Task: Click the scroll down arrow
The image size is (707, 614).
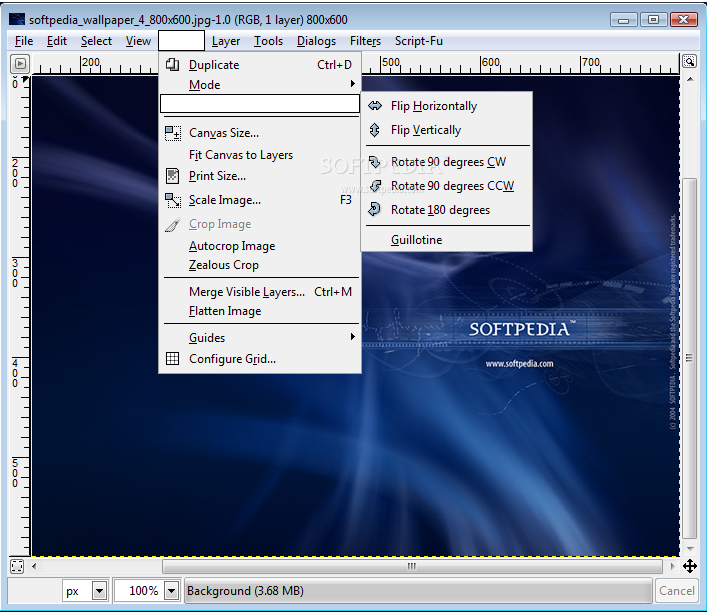Action: pyautogui.click(x=690, y=549)
